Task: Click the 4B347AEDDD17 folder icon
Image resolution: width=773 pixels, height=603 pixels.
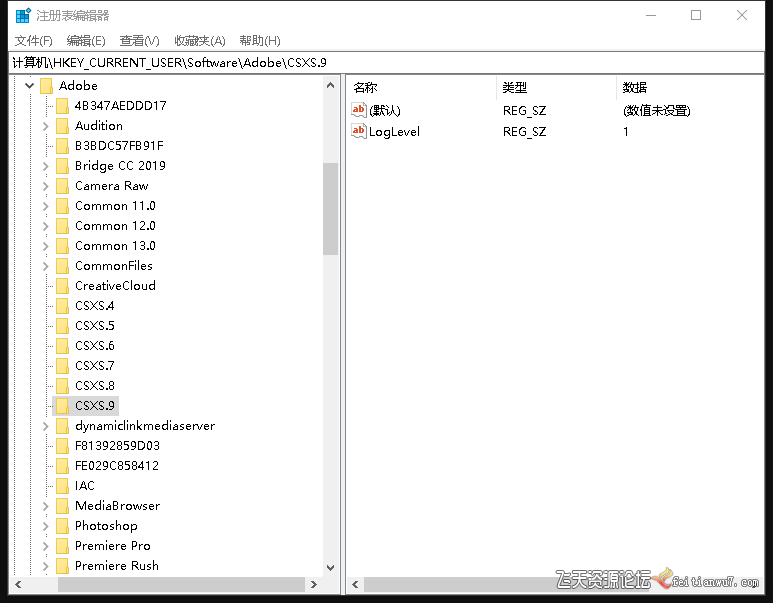Action: [62, 106]
